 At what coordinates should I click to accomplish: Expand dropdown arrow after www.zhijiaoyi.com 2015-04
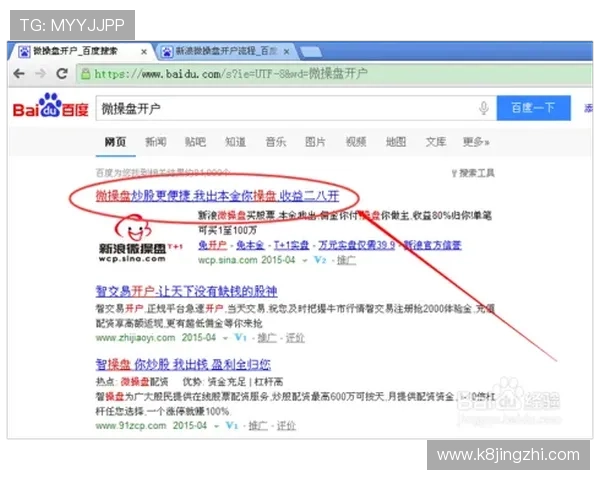(225, 338)
